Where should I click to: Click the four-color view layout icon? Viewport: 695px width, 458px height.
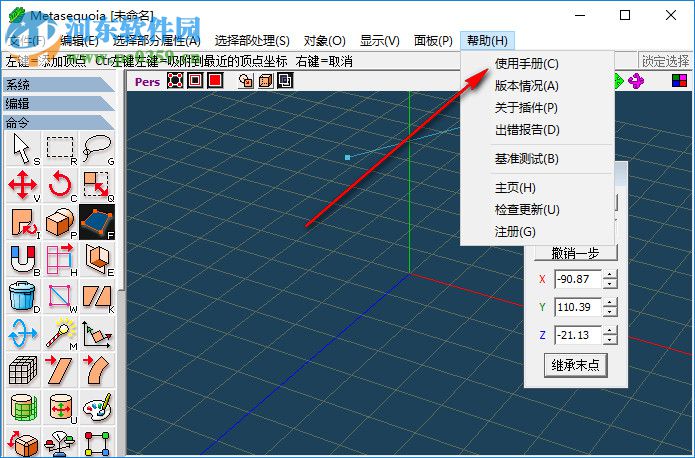(679, 81)
